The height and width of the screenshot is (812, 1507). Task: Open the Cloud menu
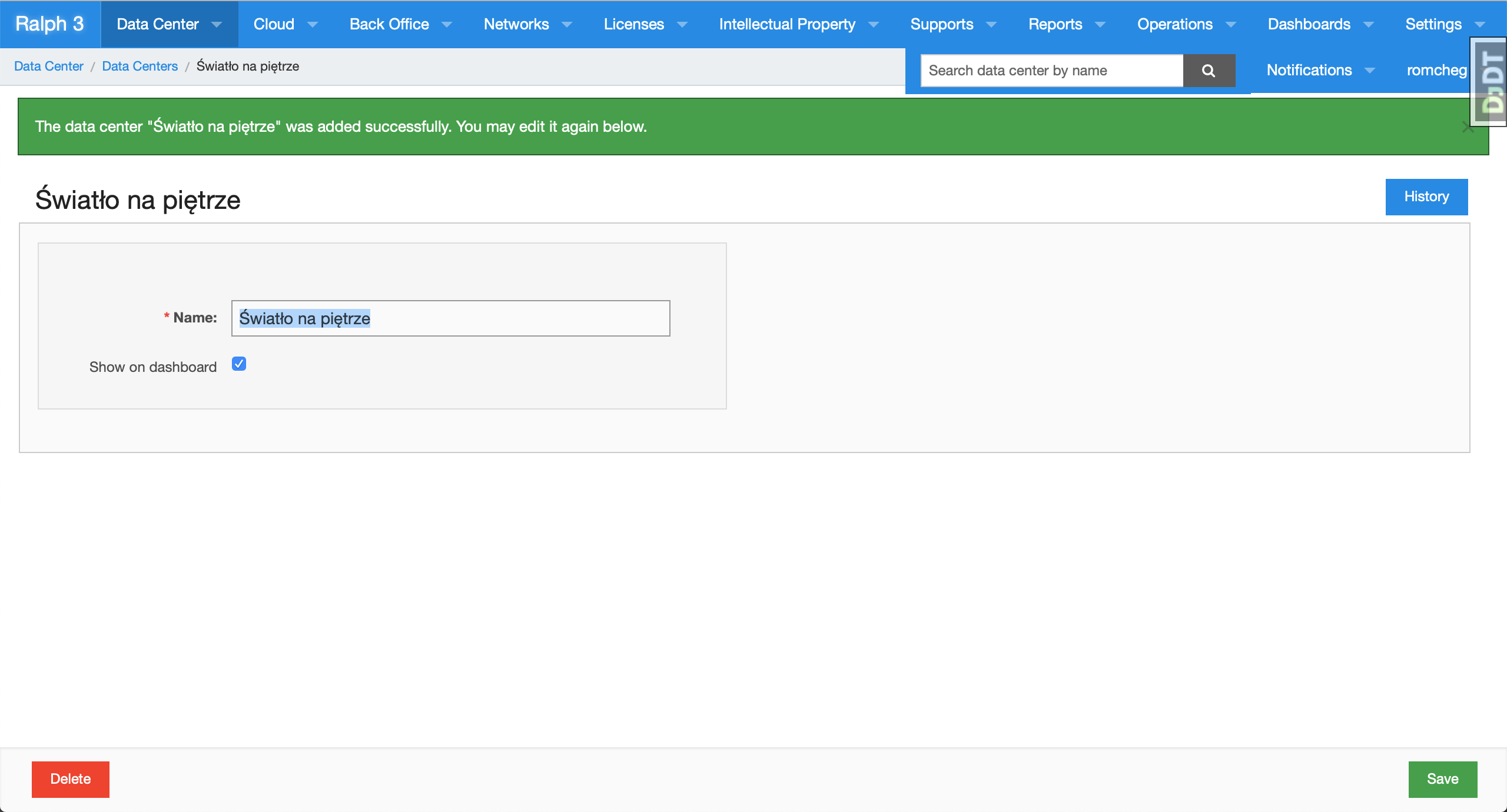tap(285, 24)
